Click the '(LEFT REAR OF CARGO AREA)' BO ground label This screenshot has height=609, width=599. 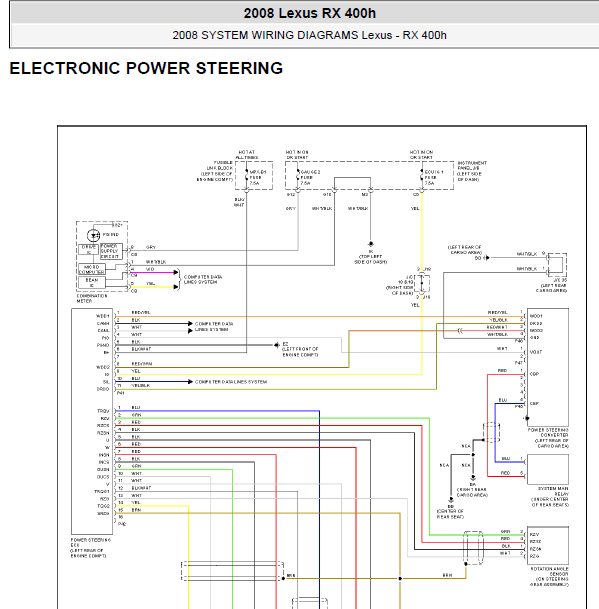tap(465, 249)
